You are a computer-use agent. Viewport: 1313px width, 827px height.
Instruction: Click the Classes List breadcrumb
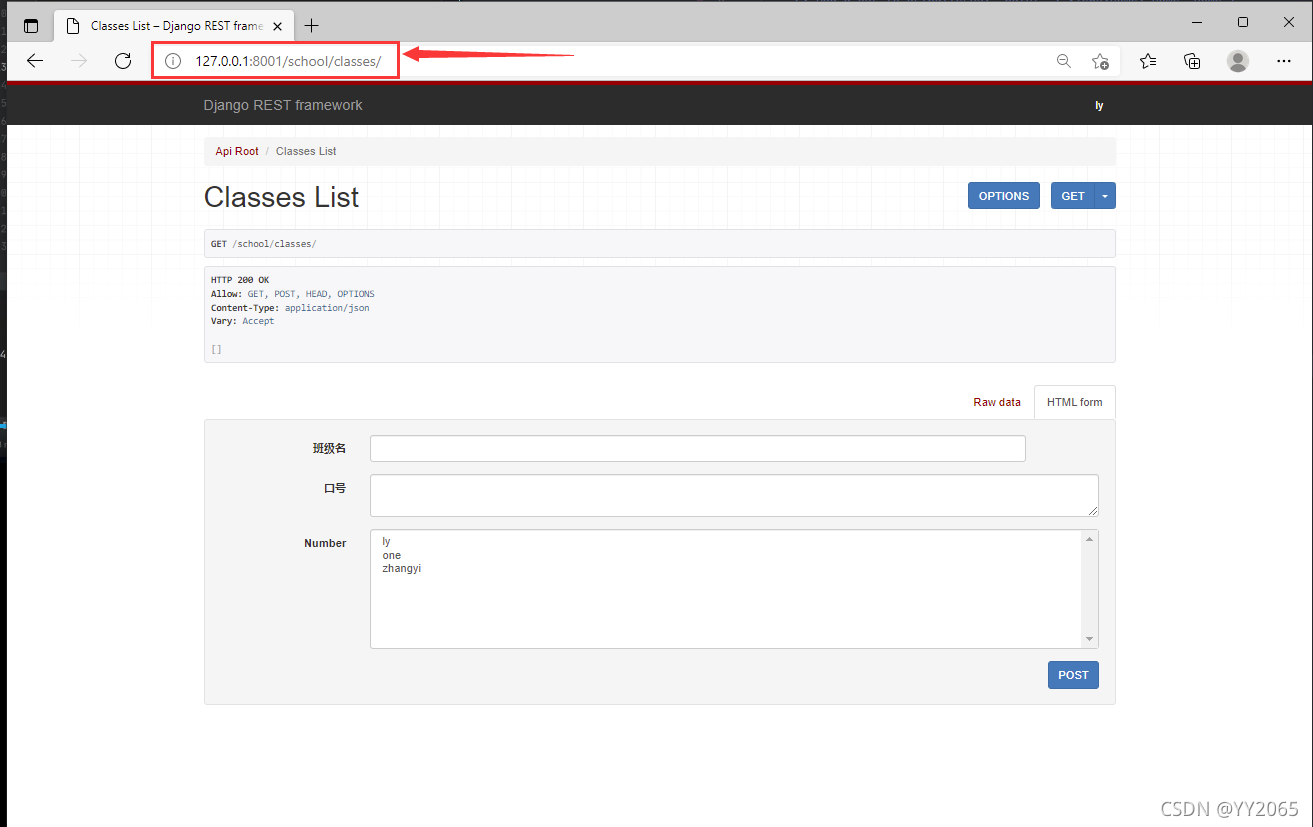[306, 151]
